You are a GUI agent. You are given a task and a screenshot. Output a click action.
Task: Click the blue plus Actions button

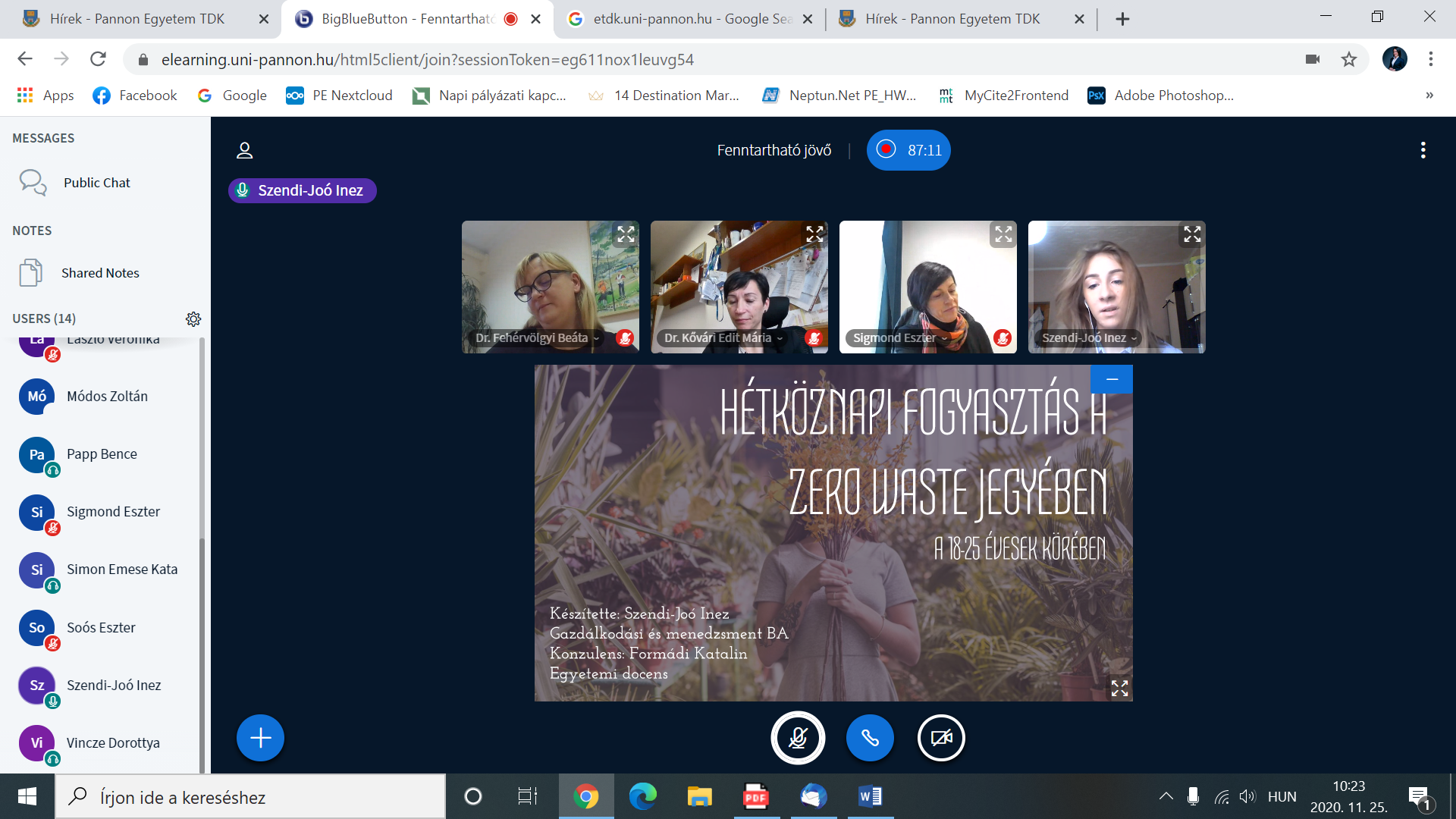point(260,738)
